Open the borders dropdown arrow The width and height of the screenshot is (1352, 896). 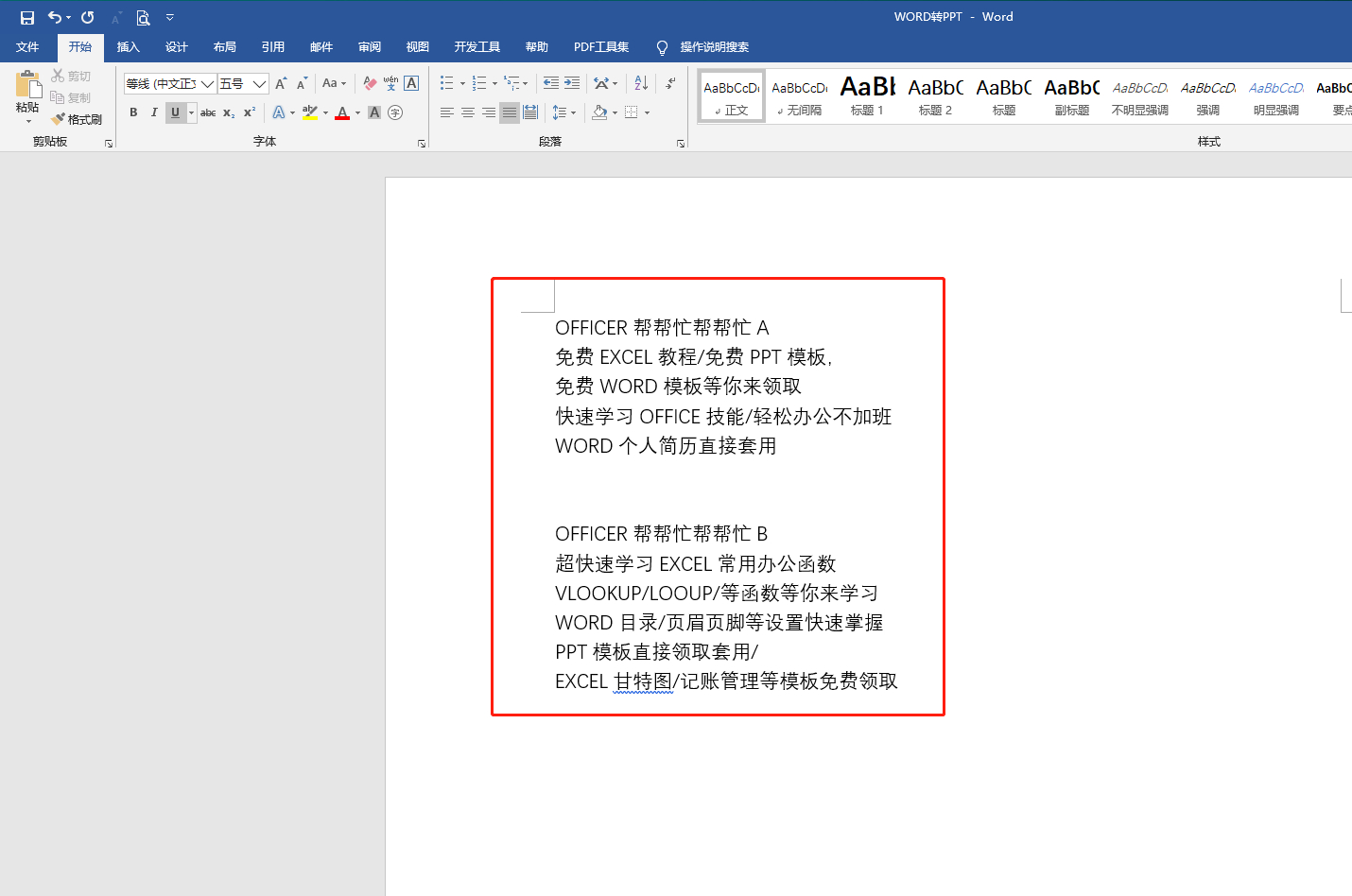648,112
